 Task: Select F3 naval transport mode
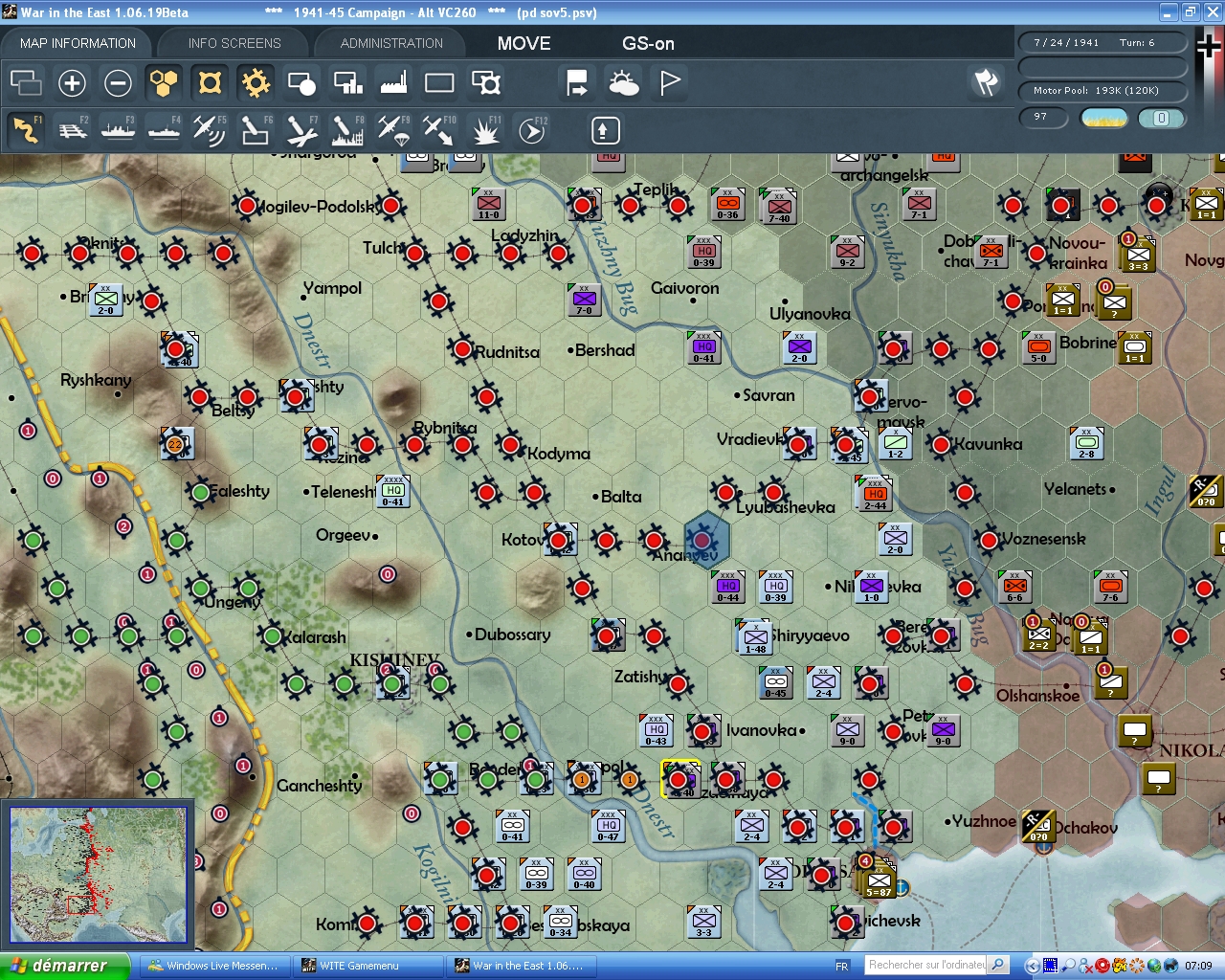tap(118, 130)
